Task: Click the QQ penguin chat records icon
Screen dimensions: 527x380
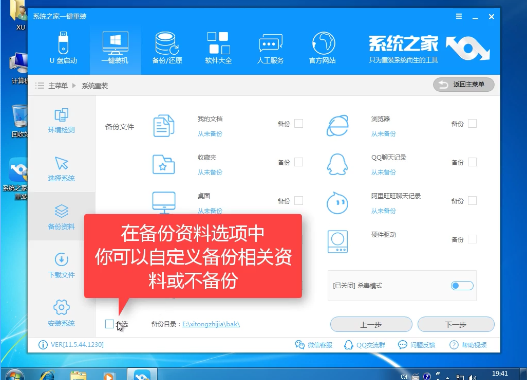Action: point(337,164)
